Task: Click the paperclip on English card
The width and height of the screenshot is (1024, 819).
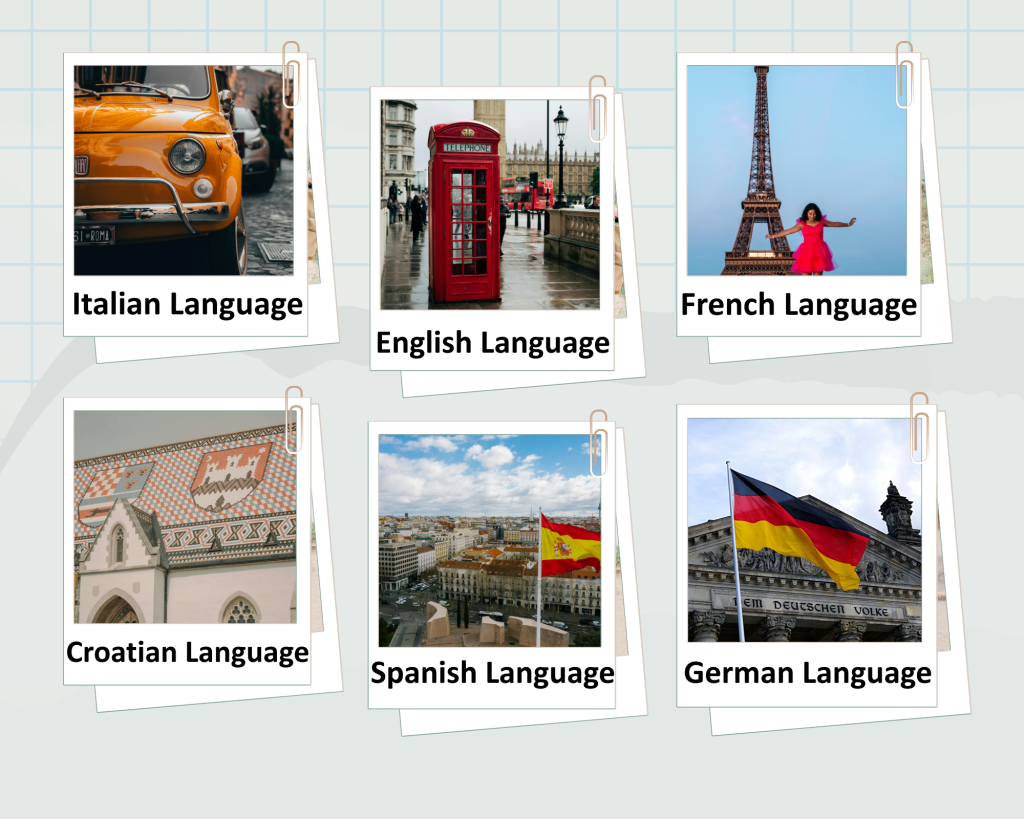Action: pos(598,108)
